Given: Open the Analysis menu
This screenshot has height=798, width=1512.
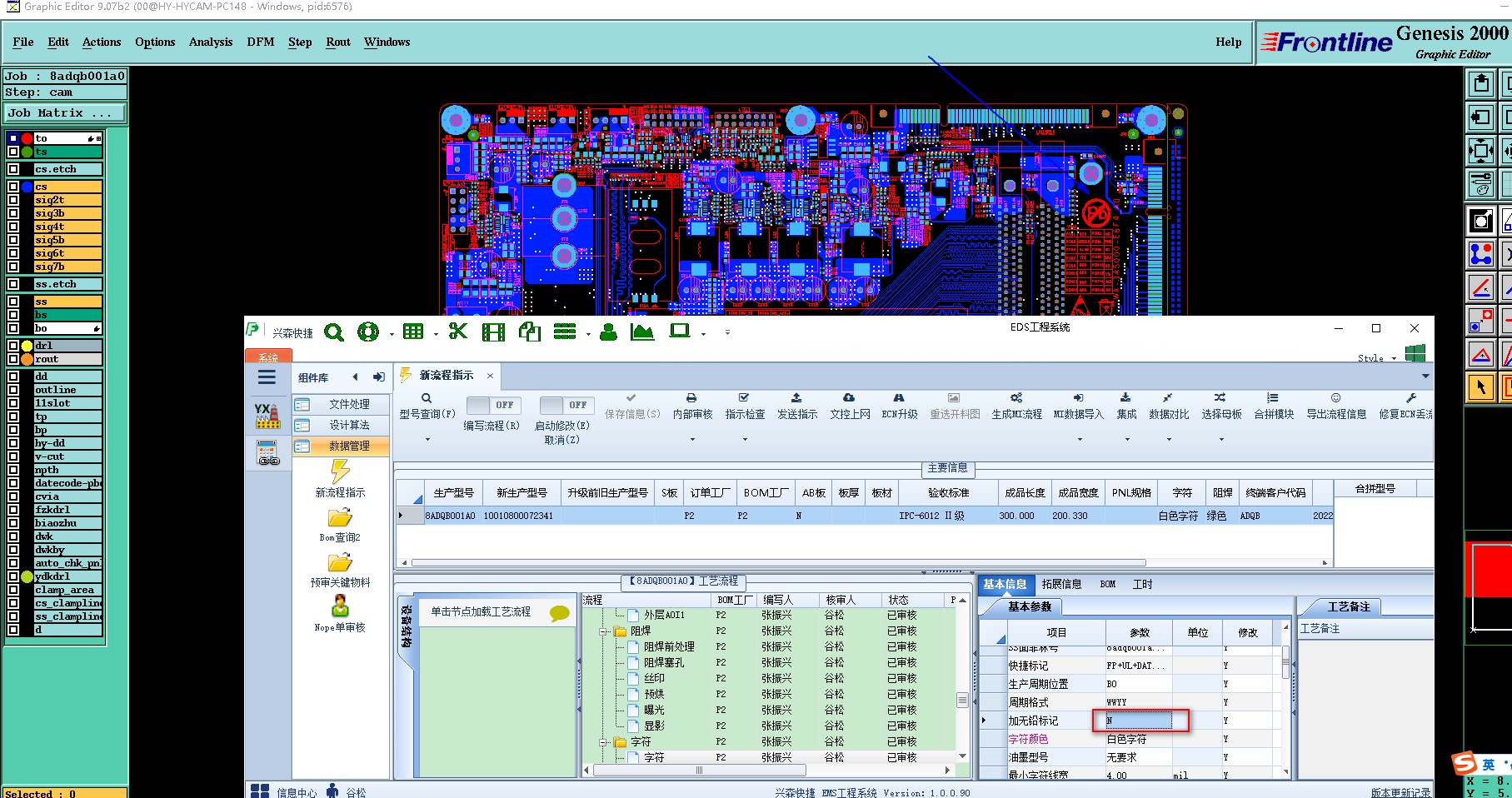Looking at the screenshot, I should 210,42.
